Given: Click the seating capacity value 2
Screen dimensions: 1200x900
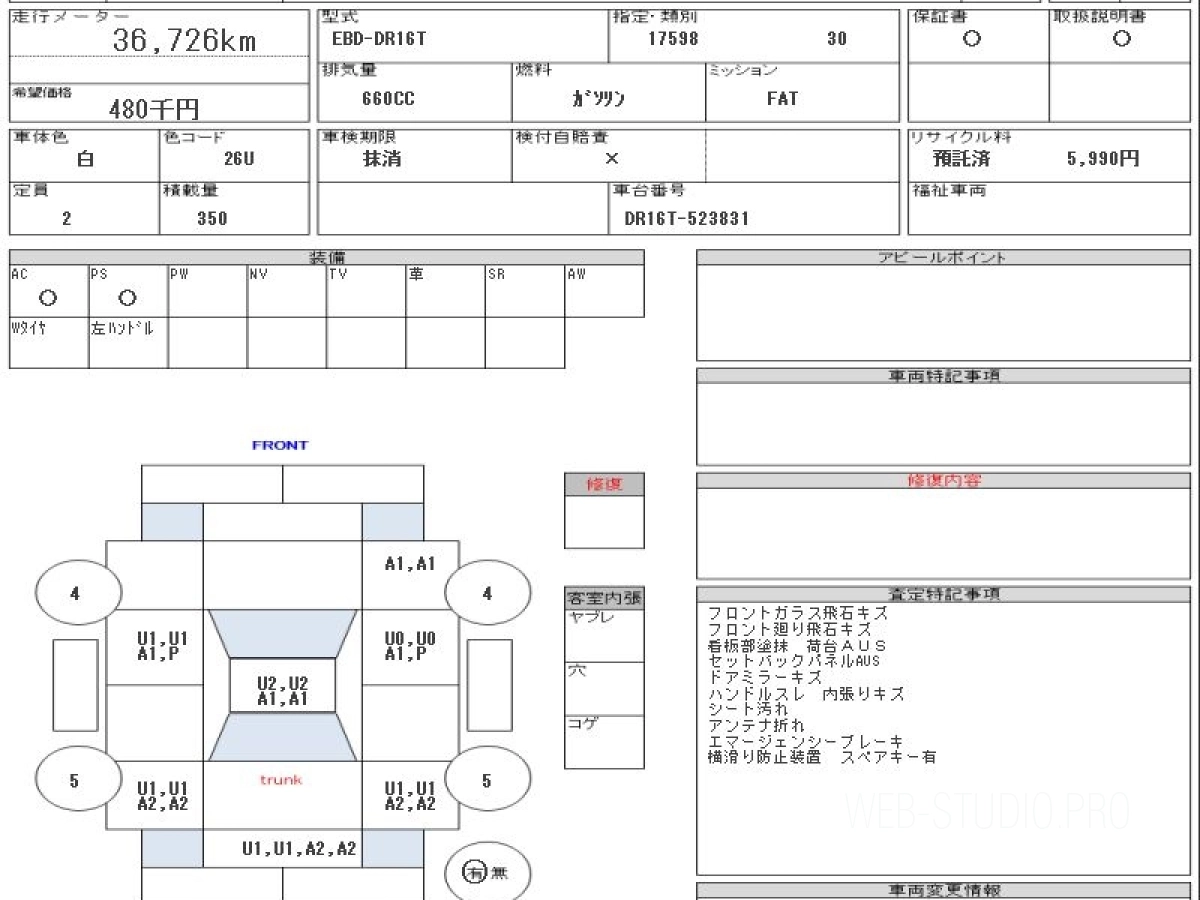Looking at the screenshot, I should click(x=67, y=218).
